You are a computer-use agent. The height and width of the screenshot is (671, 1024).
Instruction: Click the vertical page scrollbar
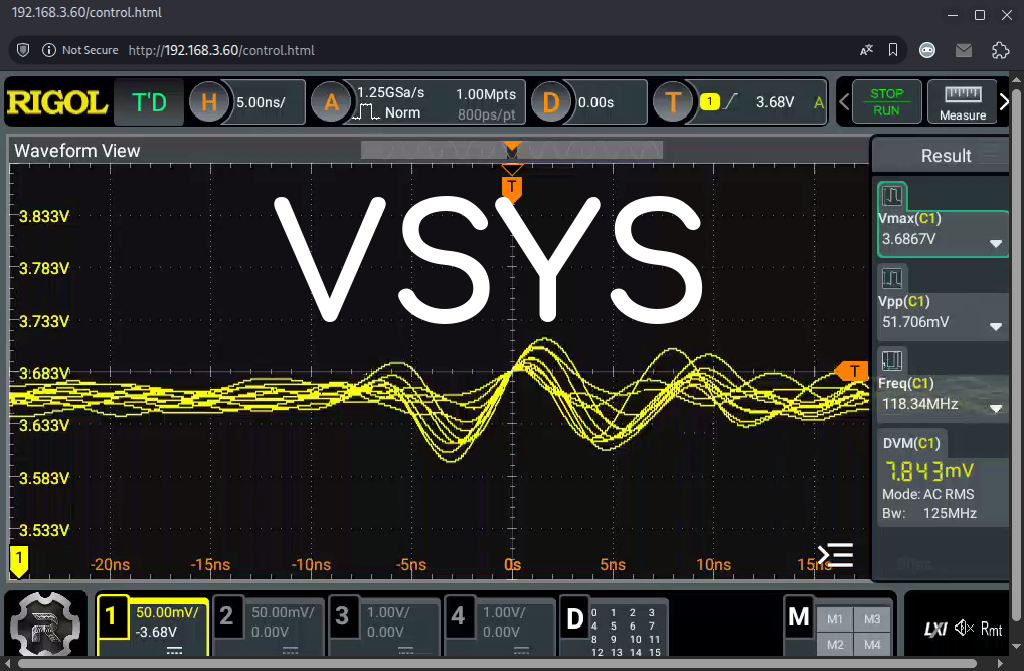(x=1017, y=353)
